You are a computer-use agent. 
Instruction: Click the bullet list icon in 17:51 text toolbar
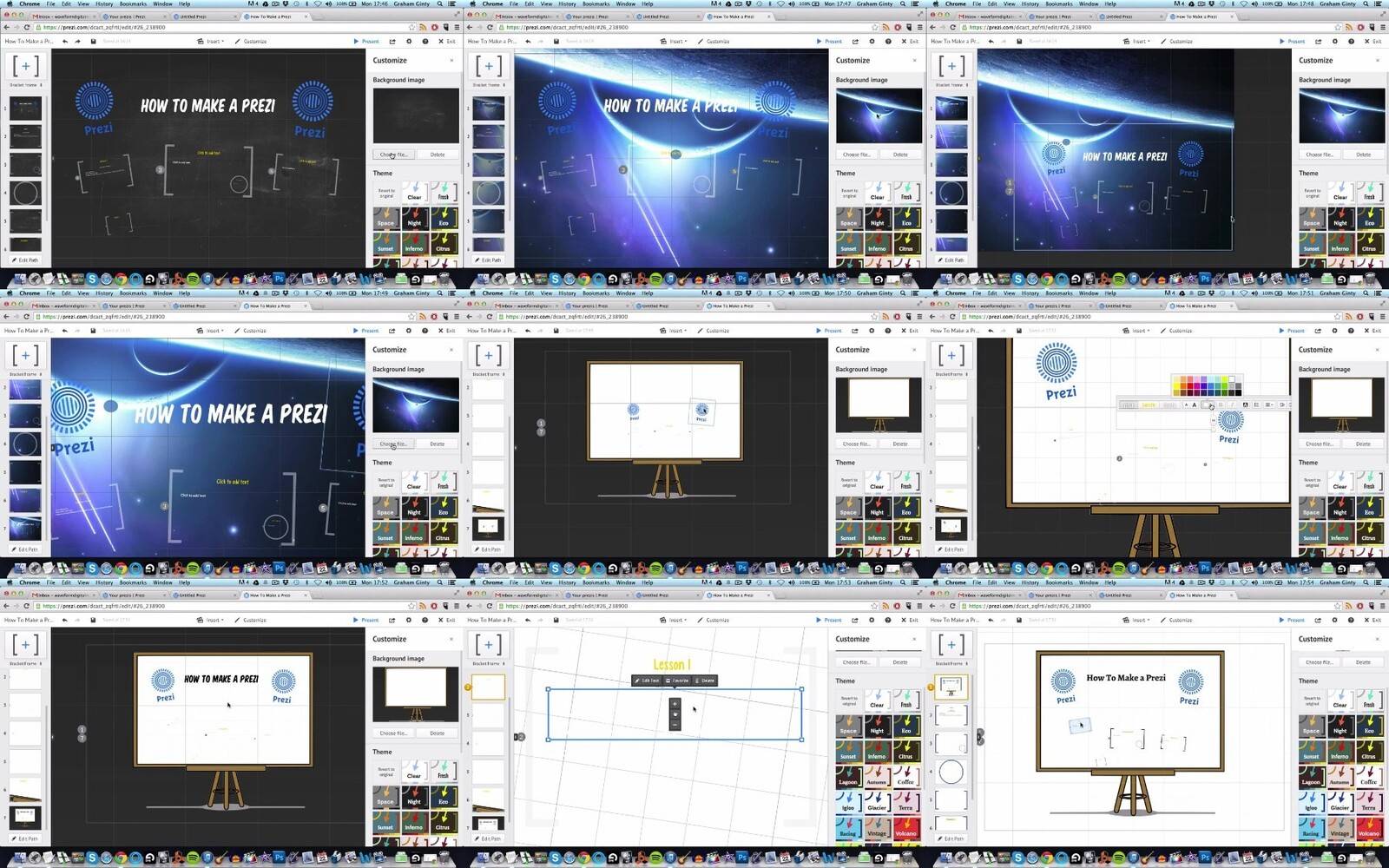(x=1256, y=405)
